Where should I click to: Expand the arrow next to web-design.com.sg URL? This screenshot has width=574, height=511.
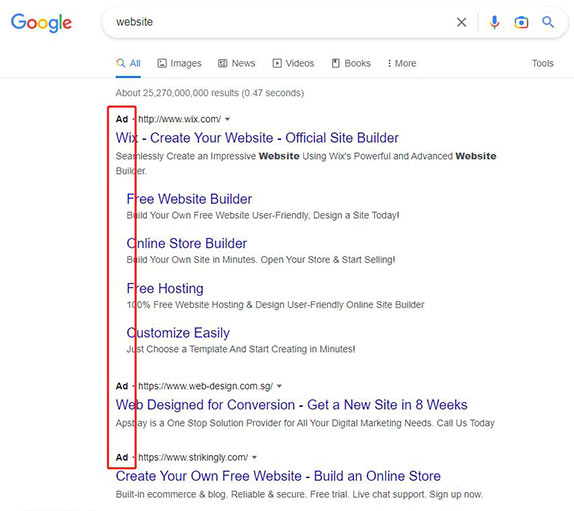coord(279,386)
